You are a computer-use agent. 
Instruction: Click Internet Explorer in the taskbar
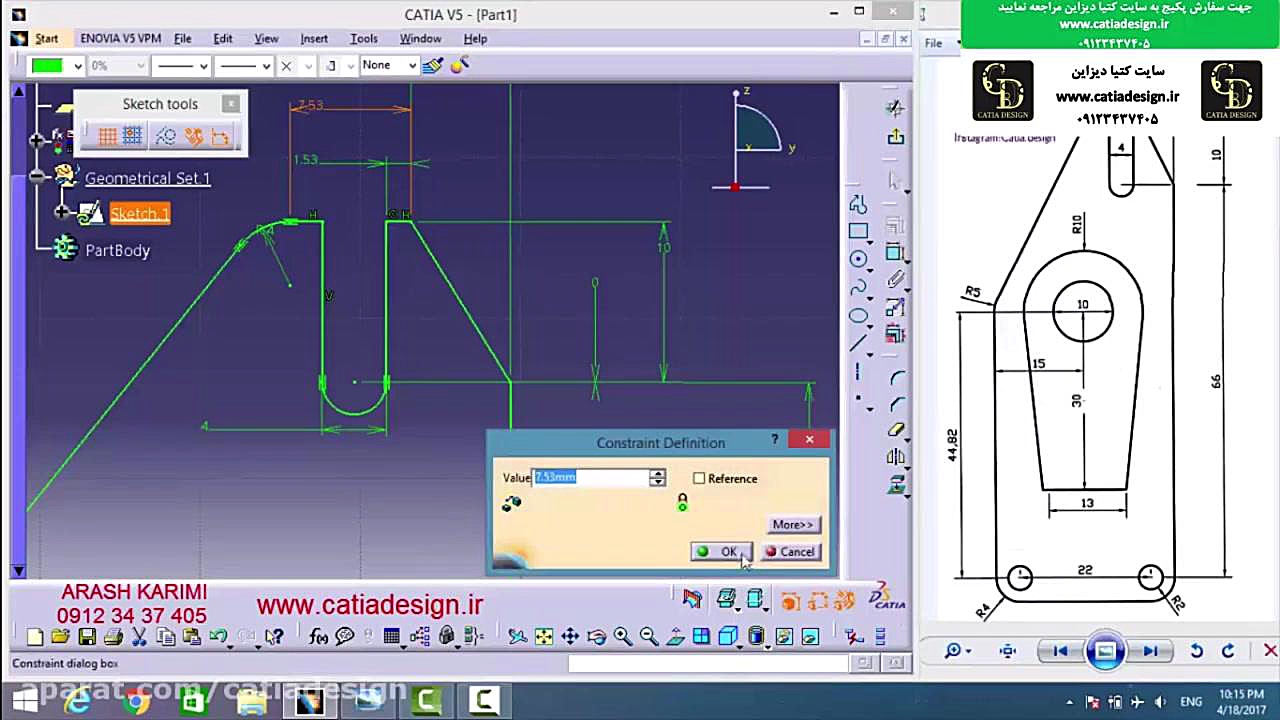pyautogui.click(x=77, y=701)
